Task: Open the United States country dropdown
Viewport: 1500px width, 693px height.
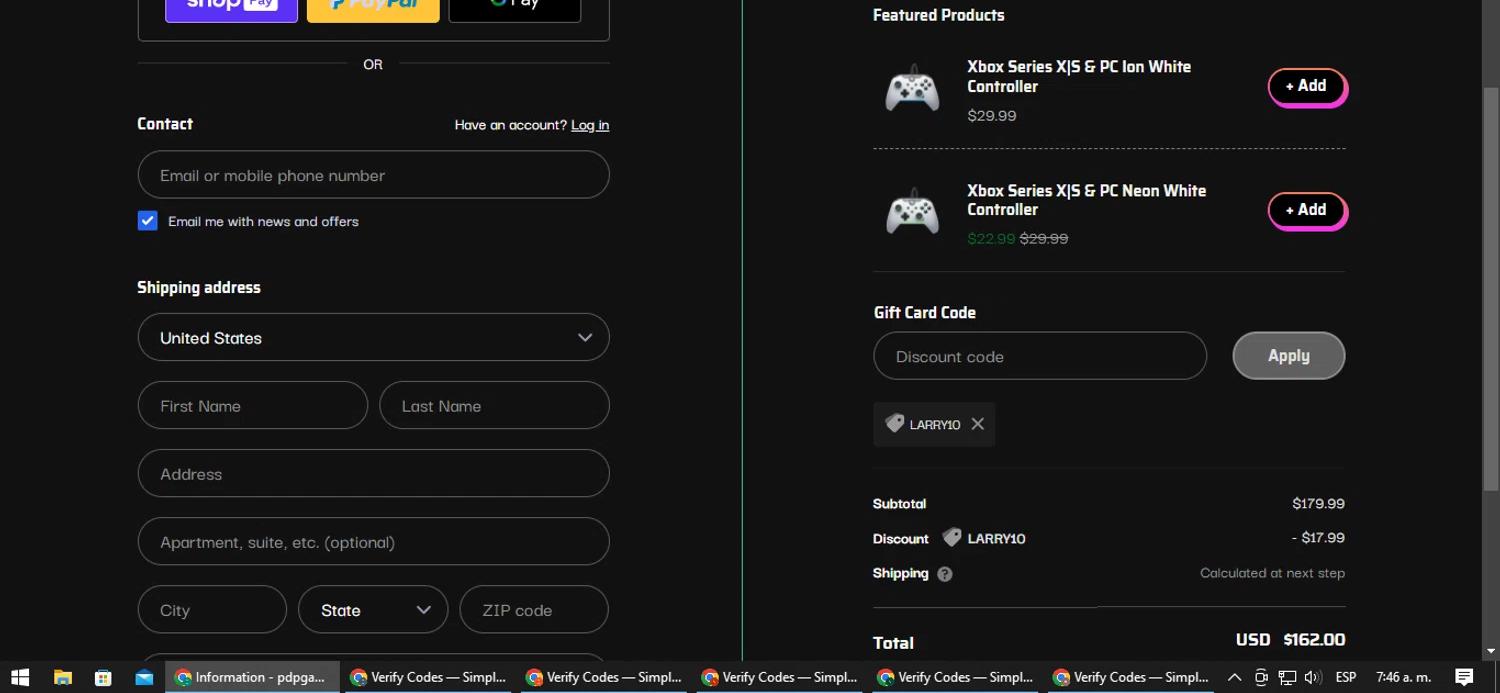Action: pos(373,337)
